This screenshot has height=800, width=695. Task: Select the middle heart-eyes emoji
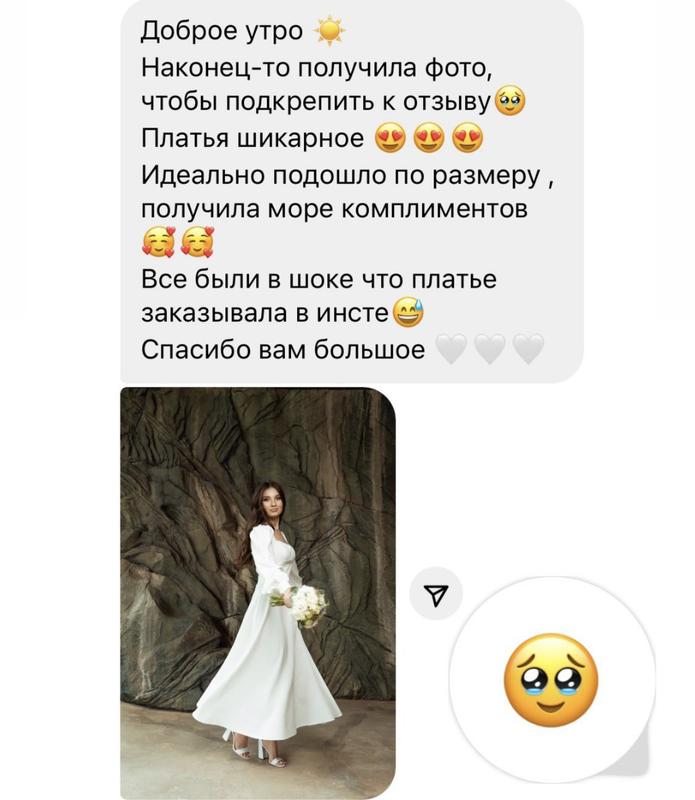pyautogui.click(x=429, y=138)
